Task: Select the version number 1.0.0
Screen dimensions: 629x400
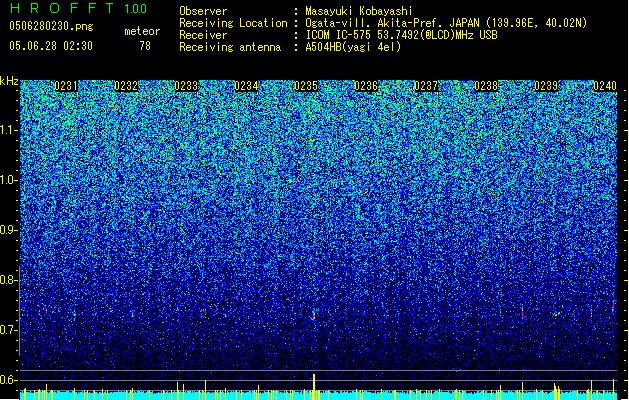Action: tap(136, 8)
